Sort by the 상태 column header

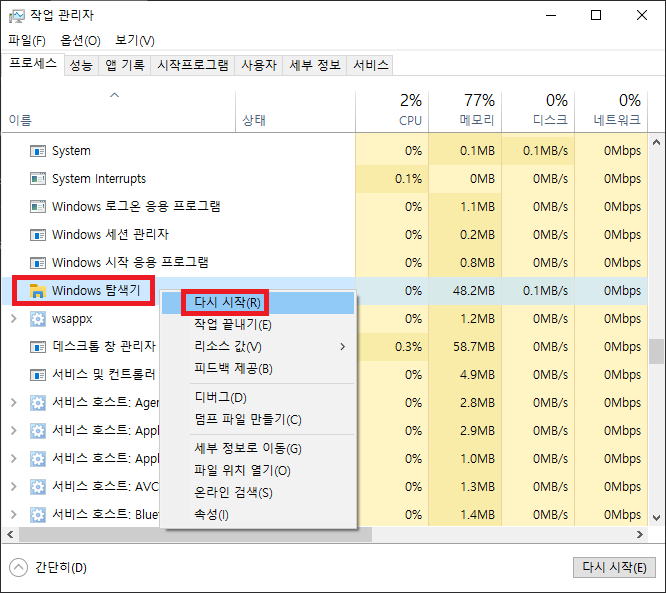coord(295,111)
